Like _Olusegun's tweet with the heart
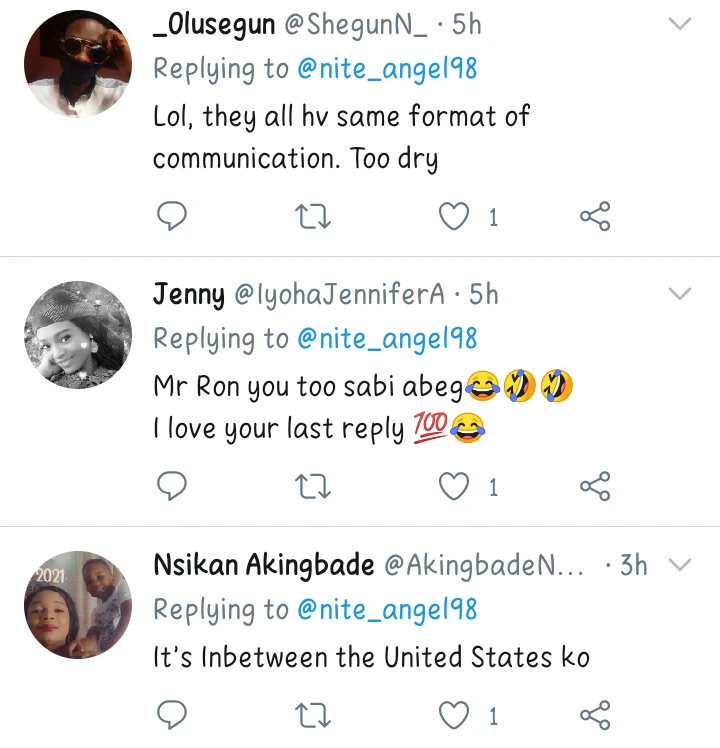The width and height of the screenshot is (720, 748). click(456, 216)
